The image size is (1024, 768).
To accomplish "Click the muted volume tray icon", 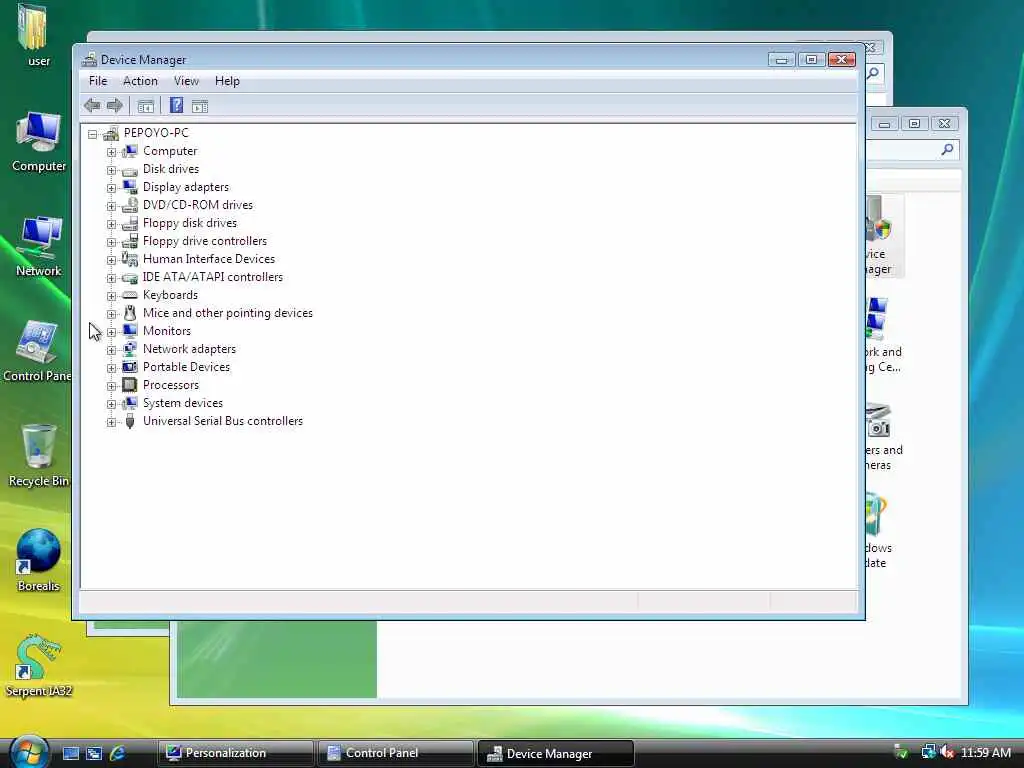I will 948,752.
